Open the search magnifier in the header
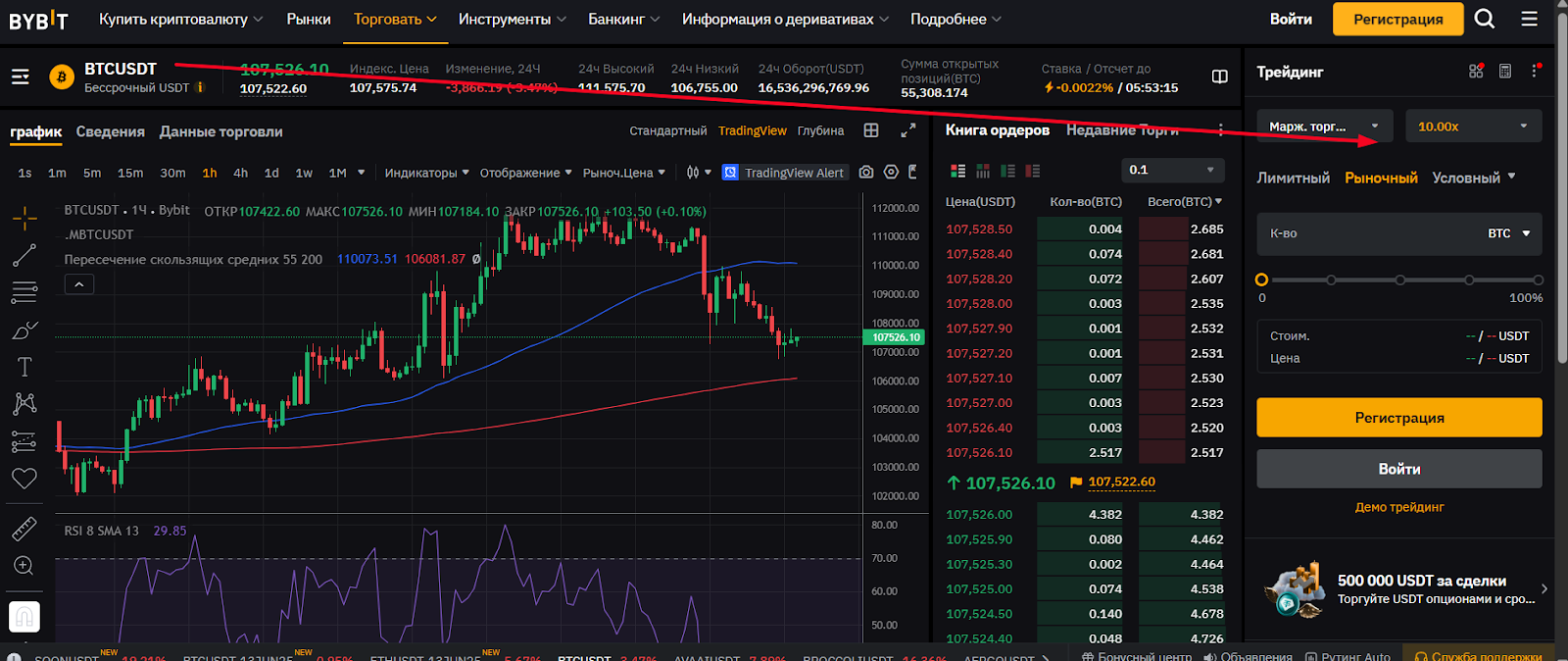The height and width of the screenshot is (661, 1568). 1485,19
